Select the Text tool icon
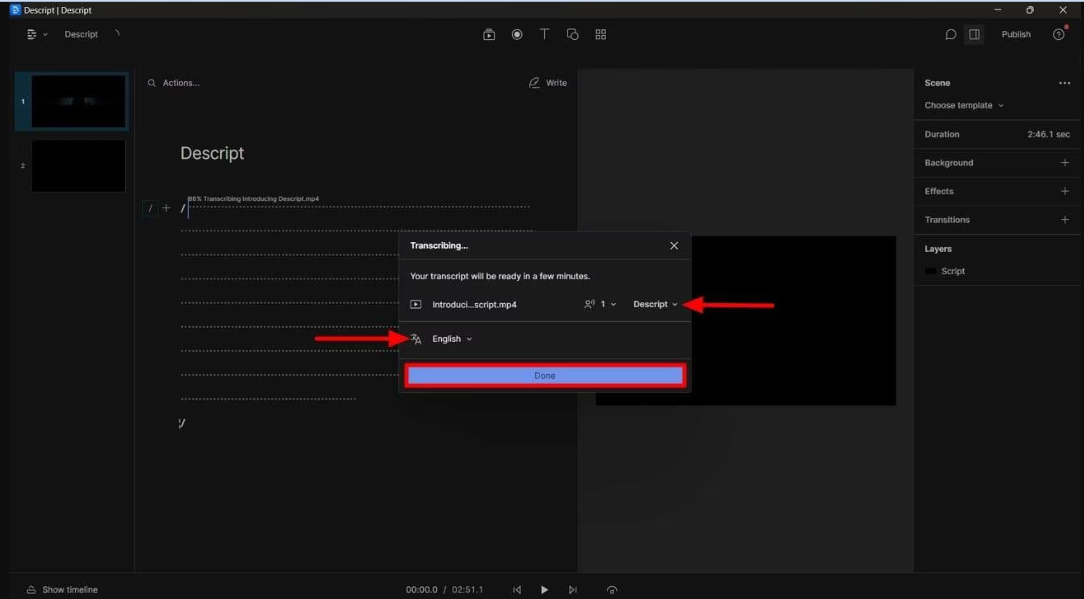 point(545,34)
